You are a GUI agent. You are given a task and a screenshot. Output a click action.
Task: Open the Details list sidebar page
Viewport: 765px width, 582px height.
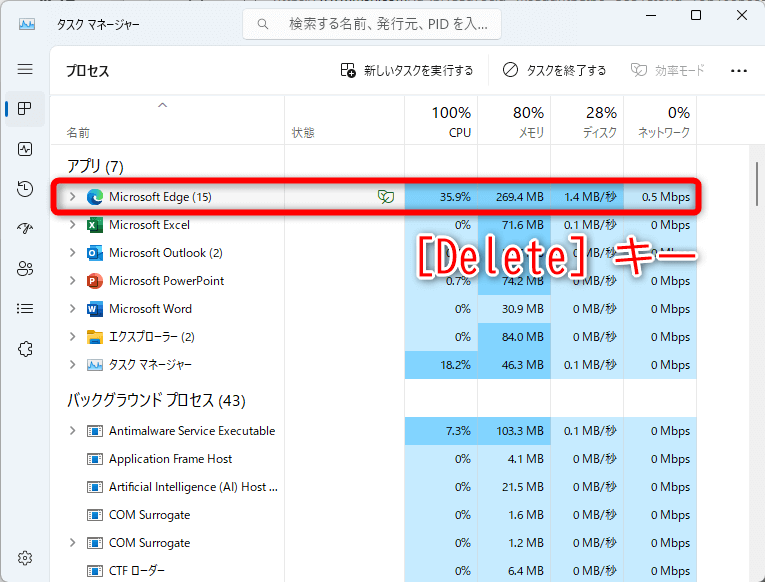pyautogui.click(x=25, y=308)
